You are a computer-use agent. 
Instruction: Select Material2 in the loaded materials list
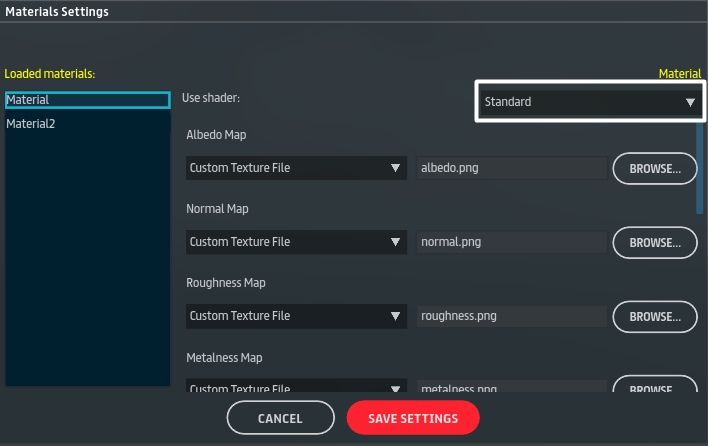pos(87,123)
